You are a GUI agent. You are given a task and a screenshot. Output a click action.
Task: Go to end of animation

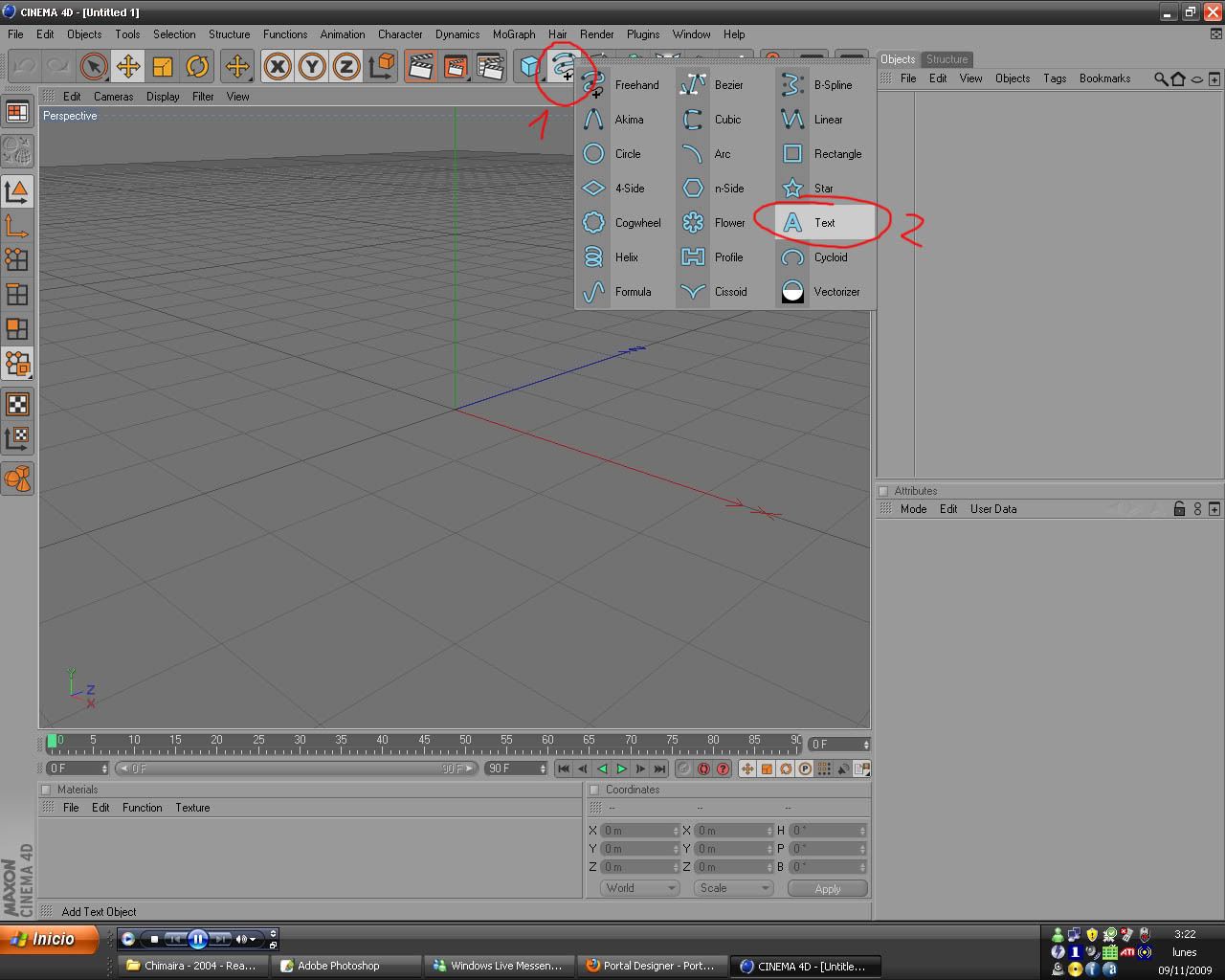pyautogui.click(x=659, y=768)
